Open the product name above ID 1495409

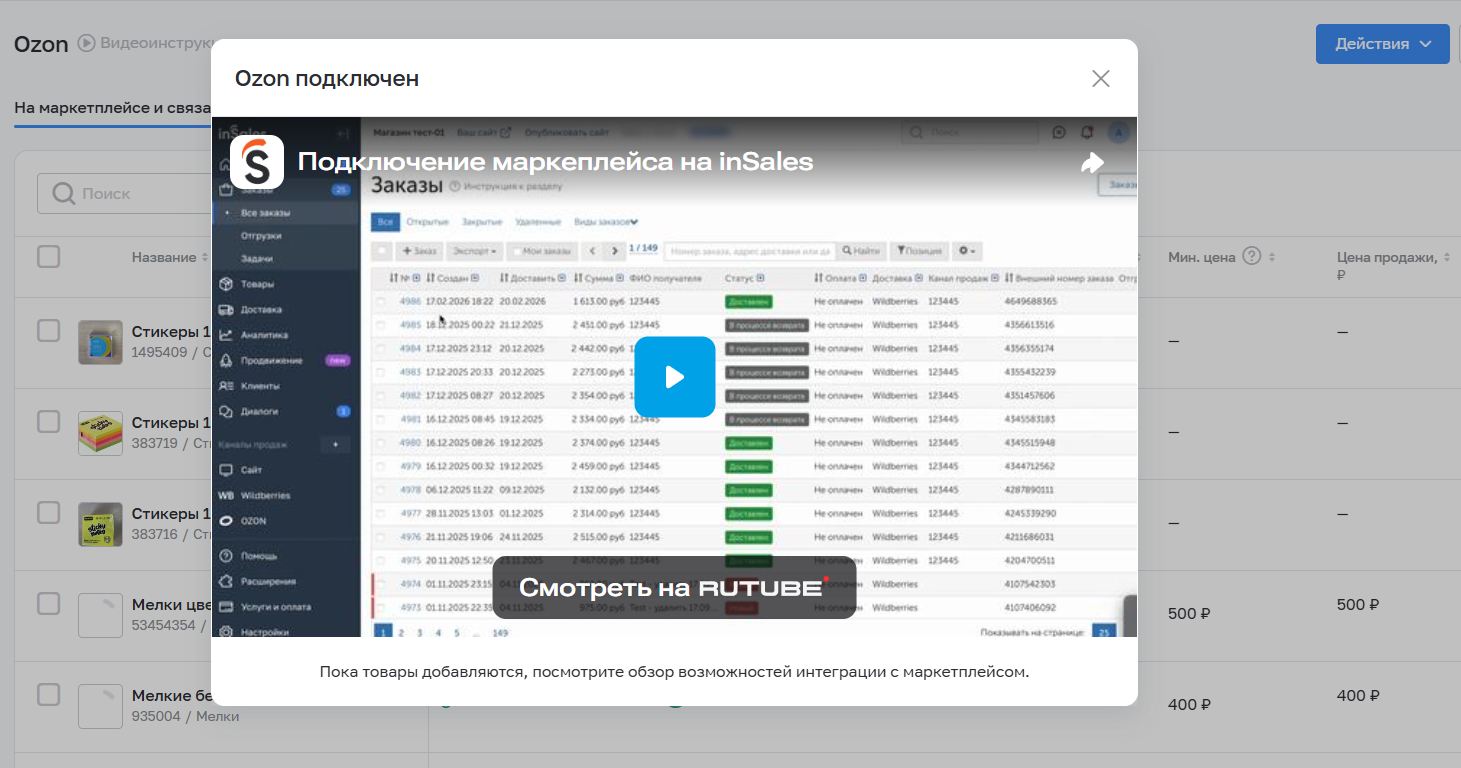tap(171, 332)
